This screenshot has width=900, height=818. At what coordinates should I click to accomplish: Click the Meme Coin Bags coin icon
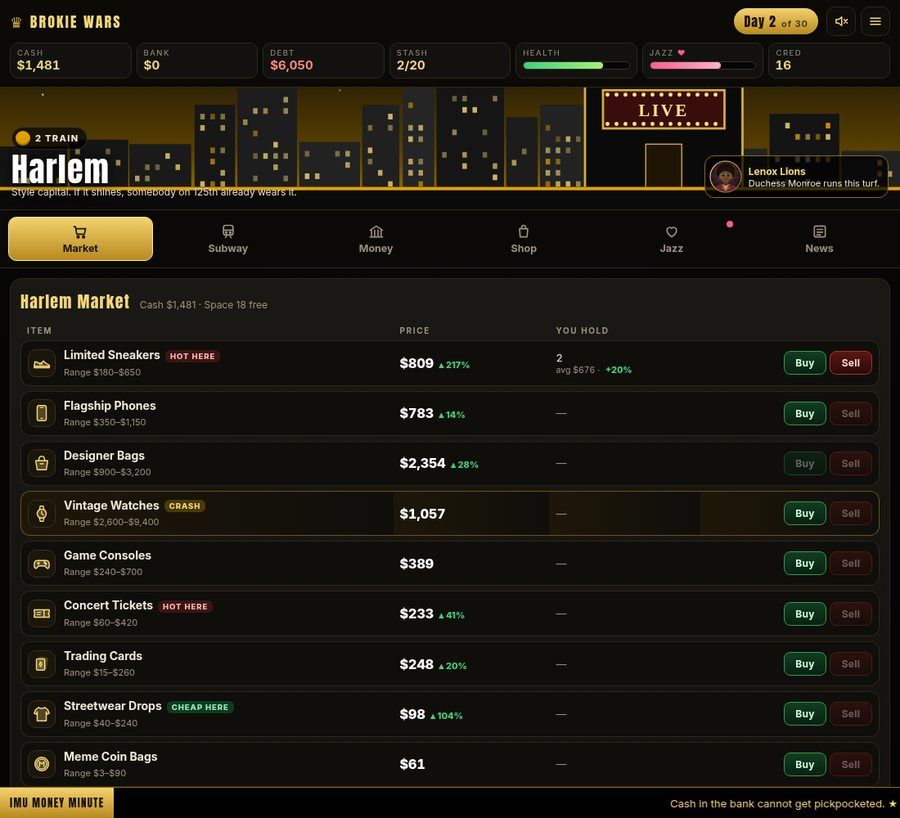coord(42,764)
